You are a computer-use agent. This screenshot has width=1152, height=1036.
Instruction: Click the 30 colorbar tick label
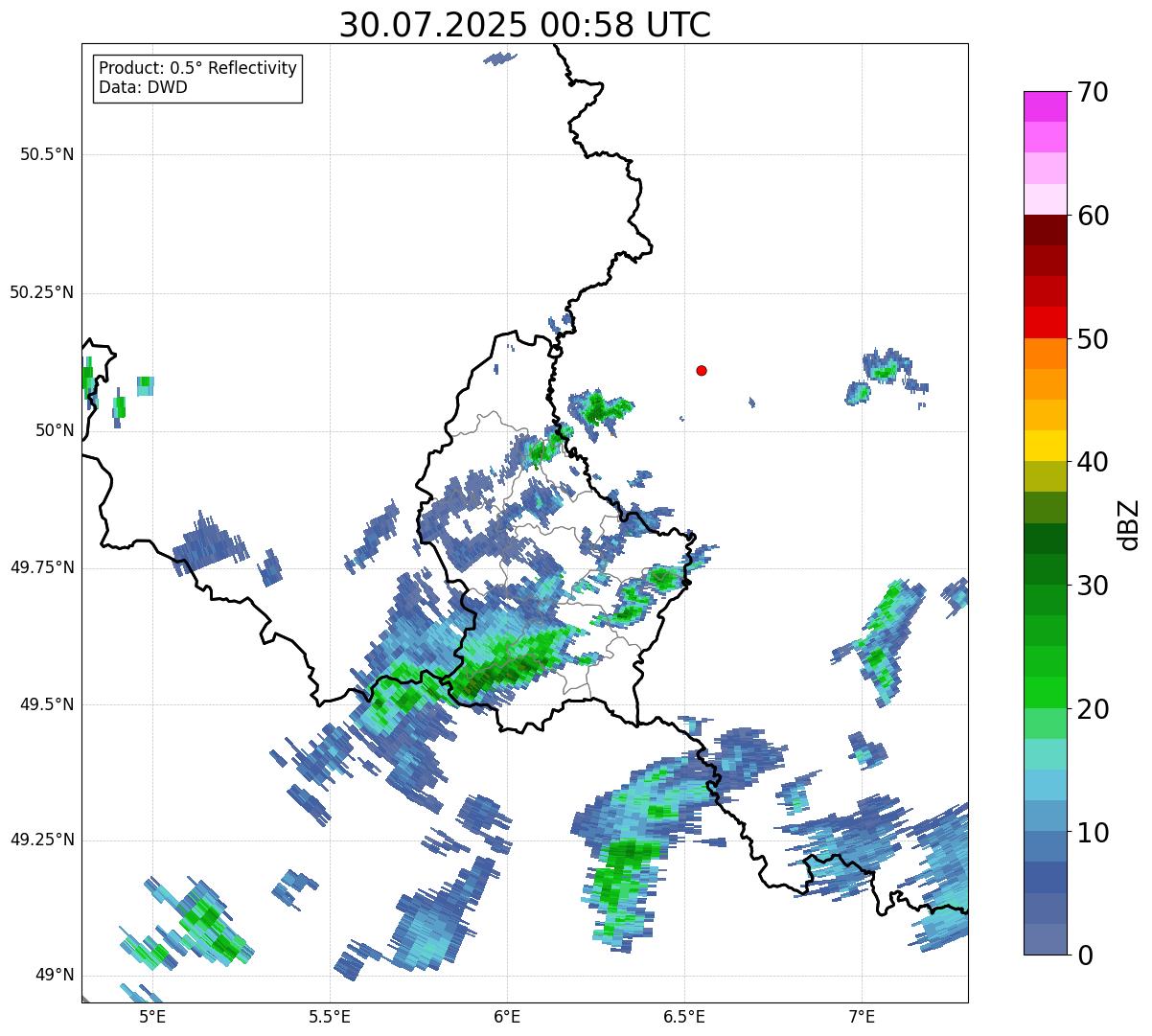[1094, 586]
